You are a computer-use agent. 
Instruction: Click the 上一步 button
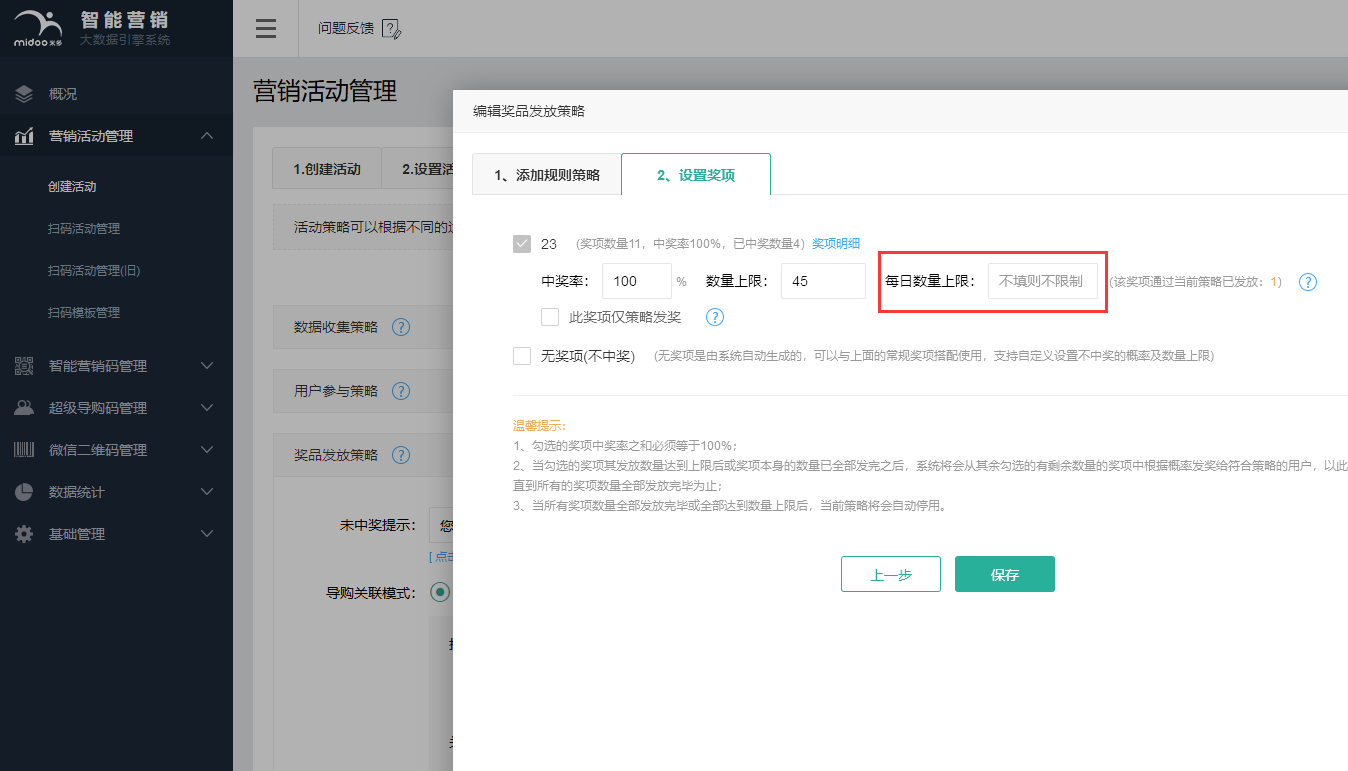891,574
